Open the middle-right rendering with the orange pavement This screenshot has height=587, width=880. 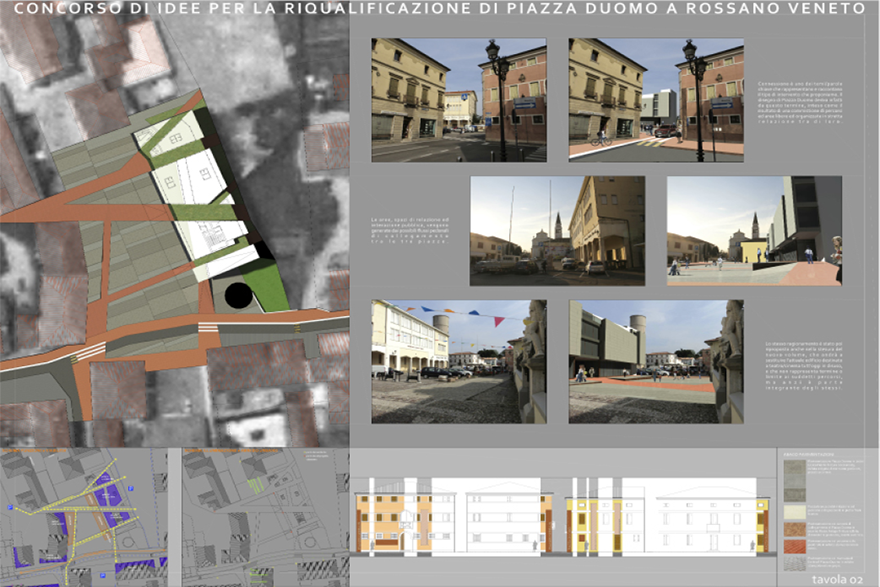754,231
